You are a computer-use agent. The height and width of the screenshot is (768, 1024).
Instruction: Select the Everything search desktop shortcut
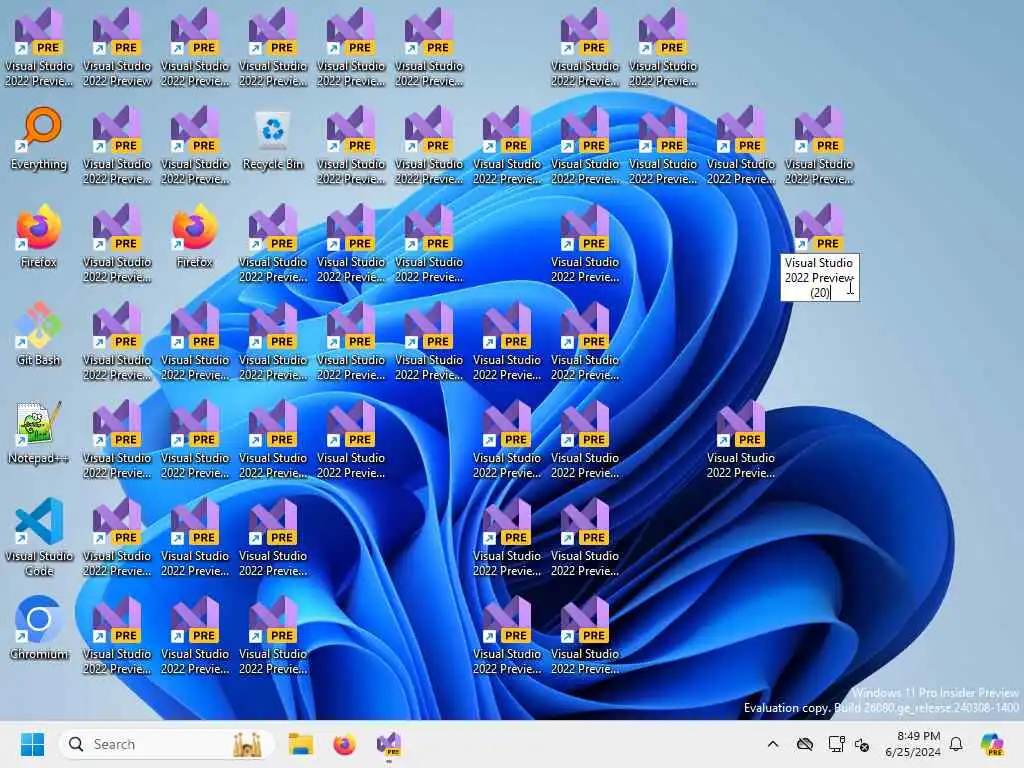point(39,139)
